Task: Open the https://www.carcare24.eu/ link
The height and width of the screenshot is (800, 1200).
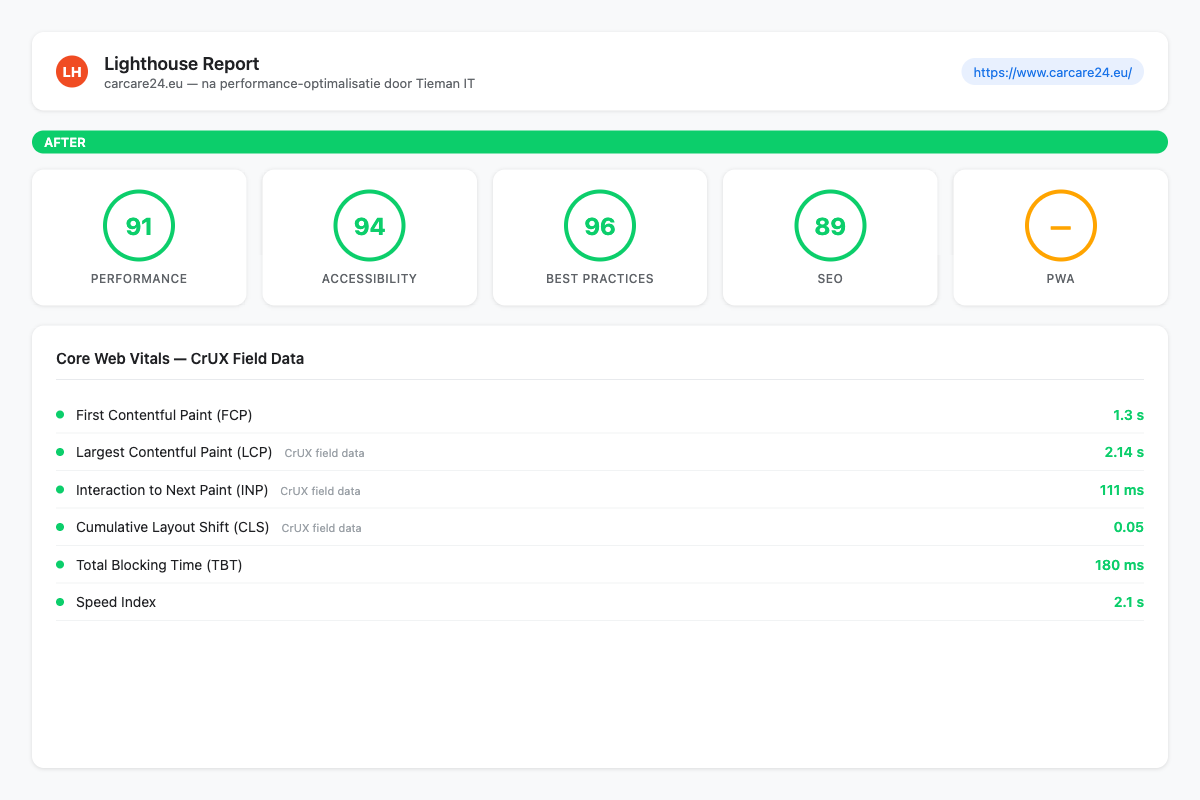Action: click(x=1052, y=72)
